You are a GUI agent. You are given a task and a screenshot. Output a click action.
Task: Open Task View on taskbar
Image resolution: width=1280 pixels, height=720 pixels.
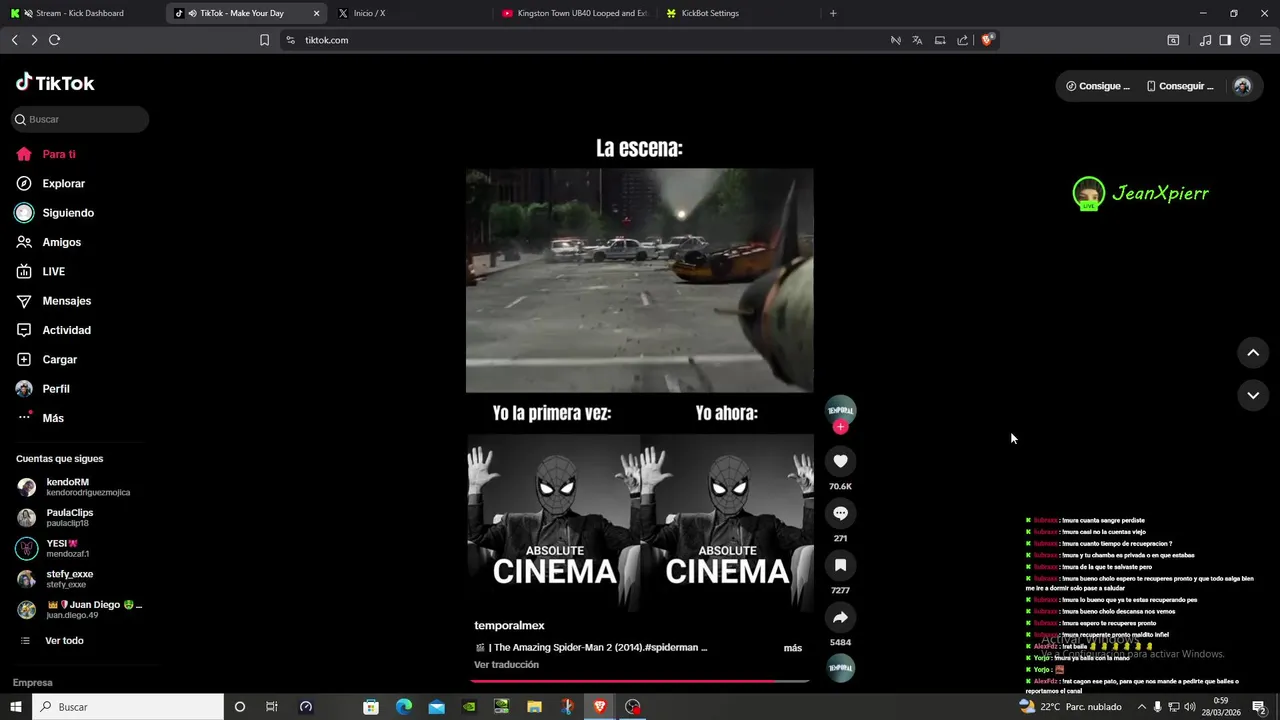coord(271,707)
